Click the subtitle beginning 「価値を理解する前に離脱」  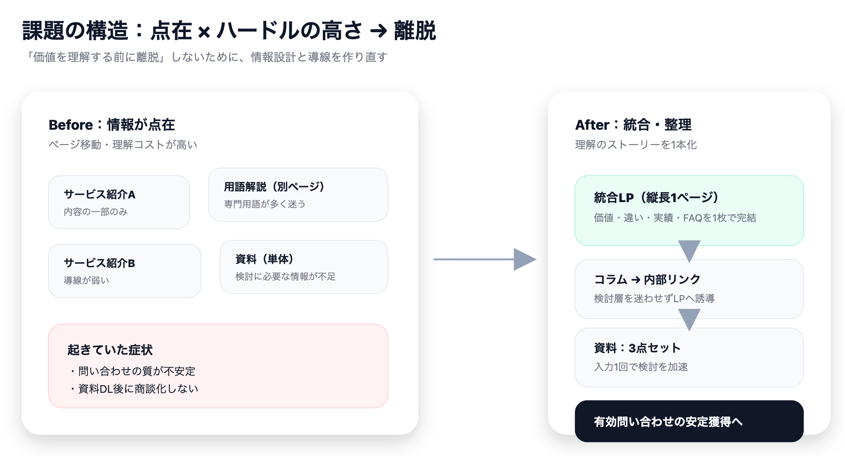coord(204,58)
